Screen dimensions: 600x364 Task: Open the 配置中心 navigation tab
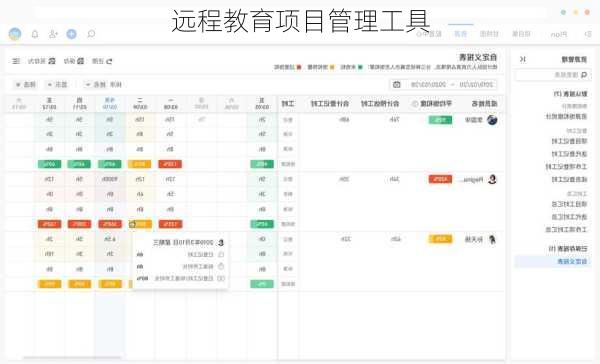(429, 34)
